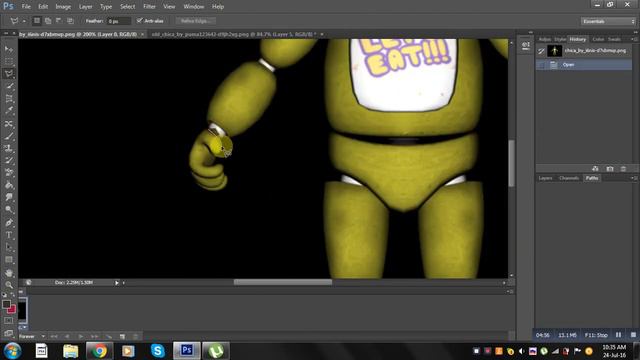The image size is (640, 360).
Task: Select the Move tool
Action: pos(9,49)
